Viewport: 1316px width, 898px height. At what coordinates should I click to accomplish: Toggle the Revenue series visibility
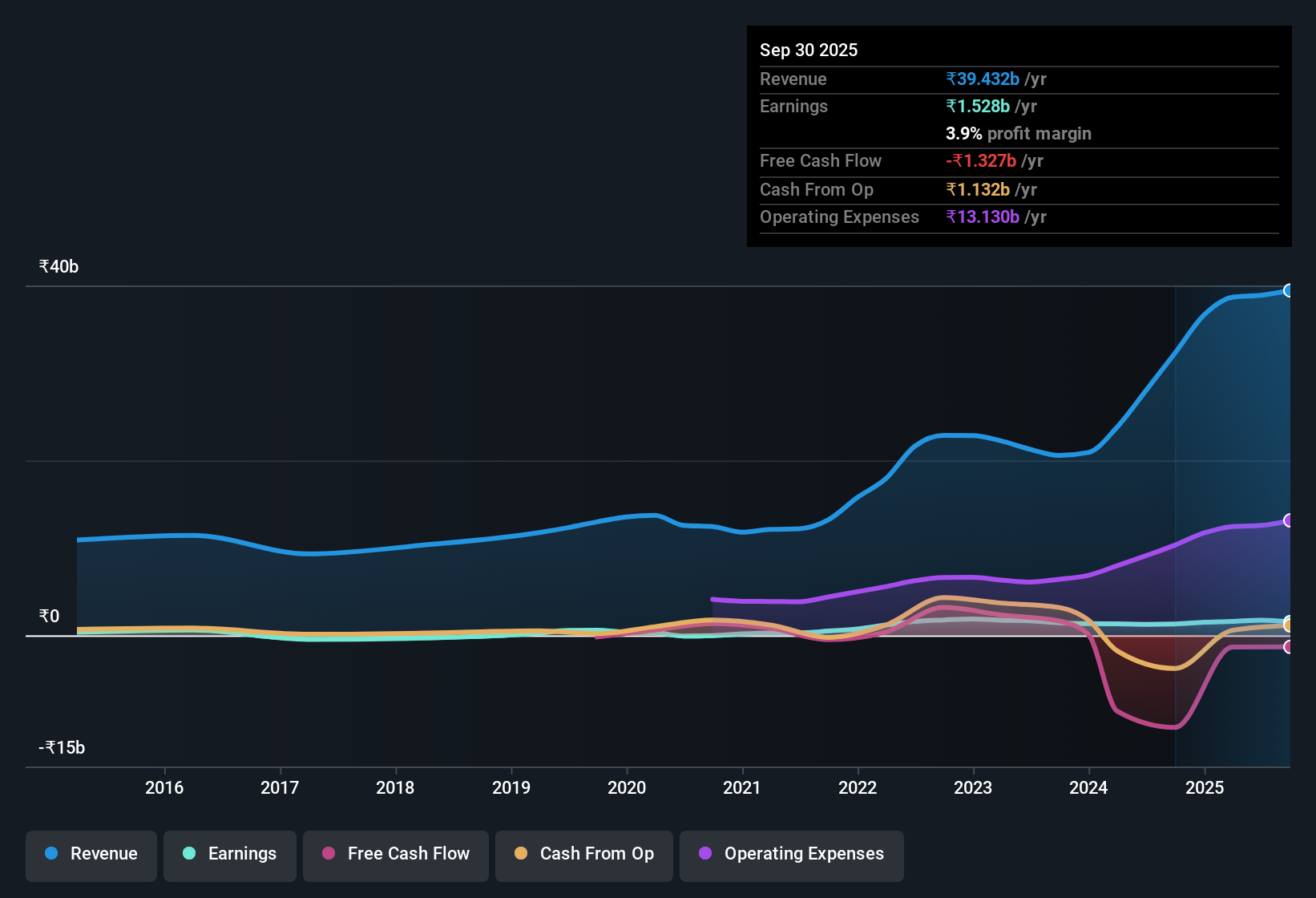[x=91, y=854]
